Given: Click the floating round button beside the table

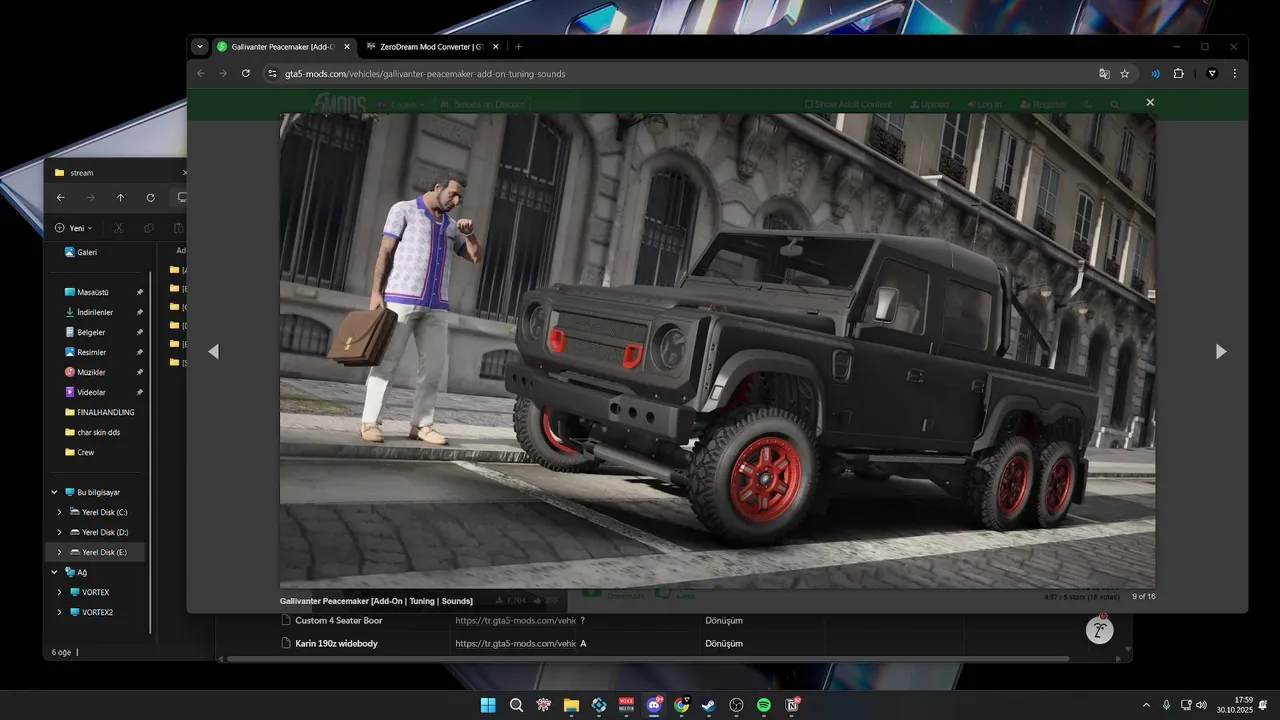Looking at the screenshot, I should tap(1100, 630).
